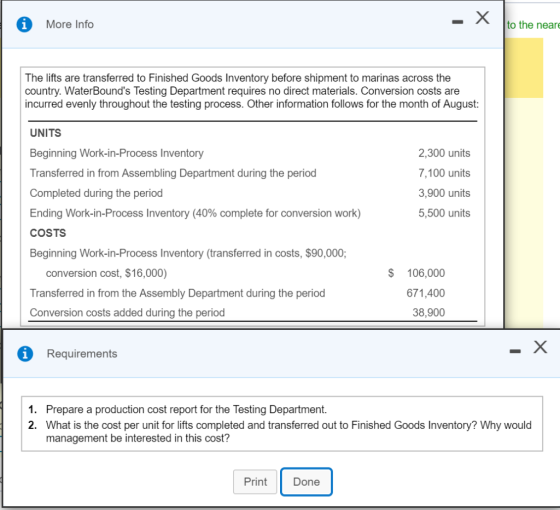Click requirement 1 production cost report text

tap(186, 409)
